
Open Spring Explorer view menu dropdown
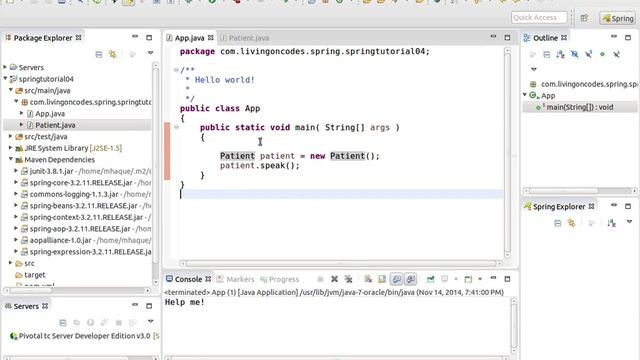[629, 222]
